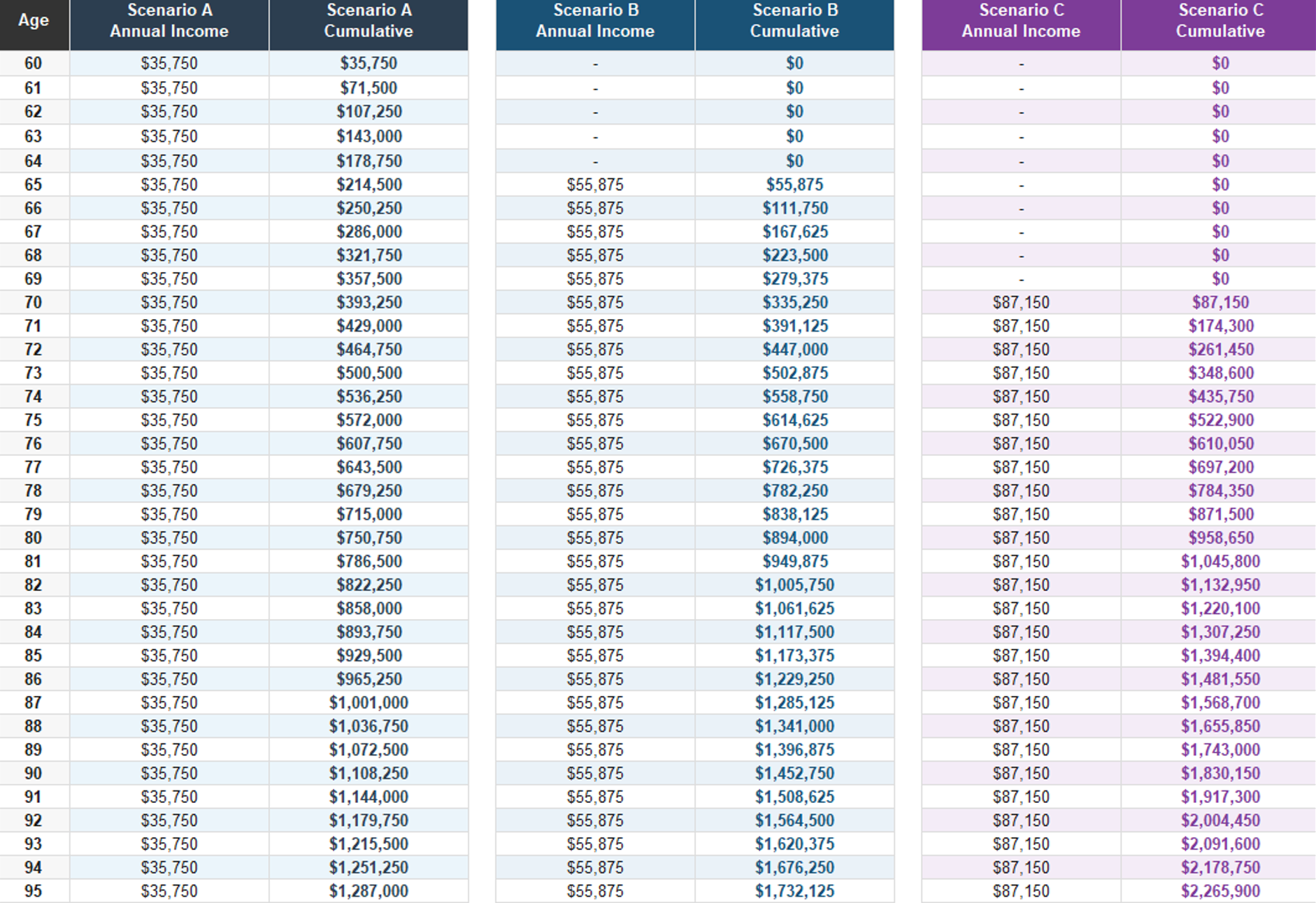Select Scenario C cumulative cell $87,150
The width and height of the screenshot is (1316, 903).
point(1220,302)
